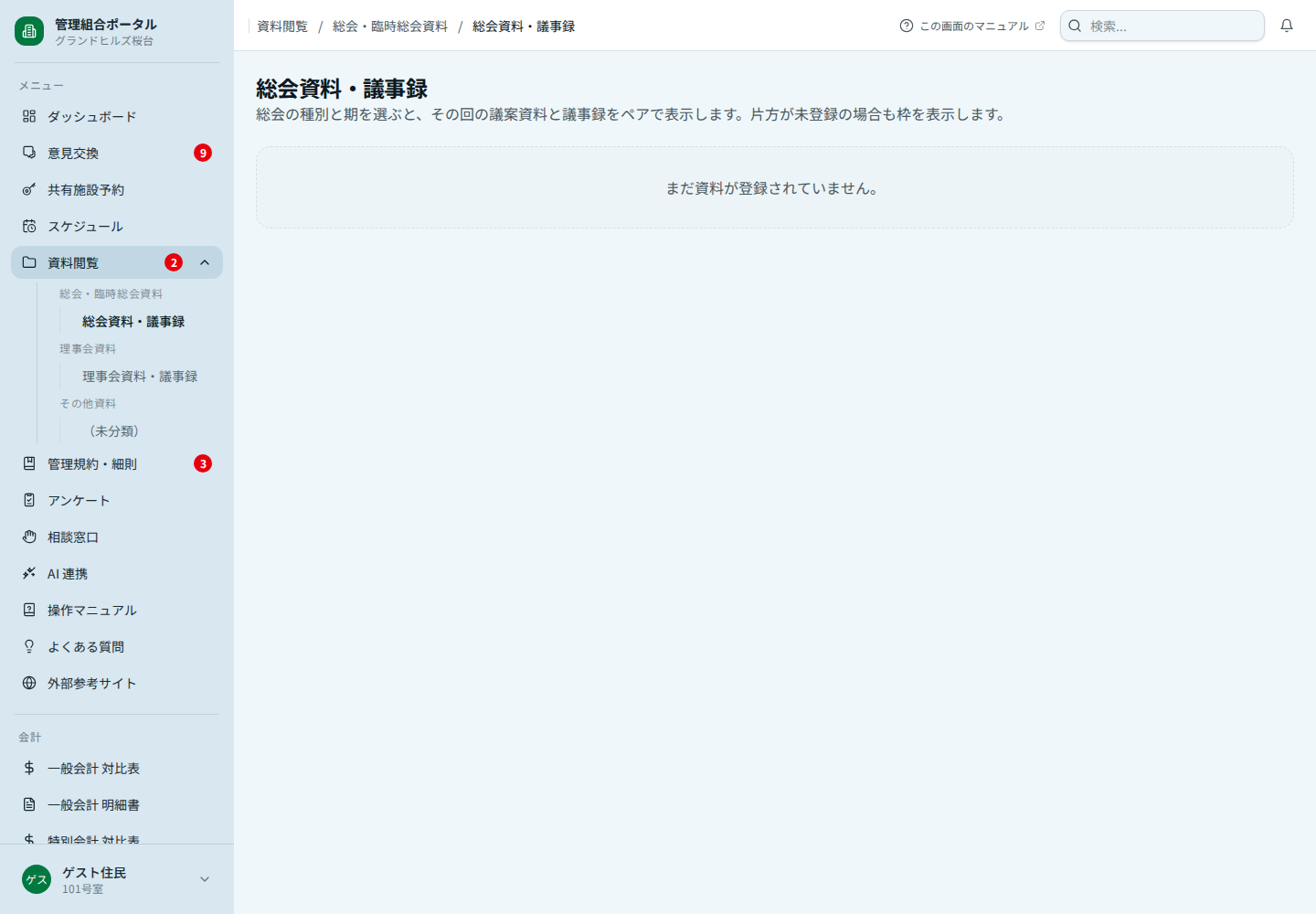This screenshot has height=914, width=1316.
Task: Open 意見交換 menu item
Action: click(x=117, y=153)
